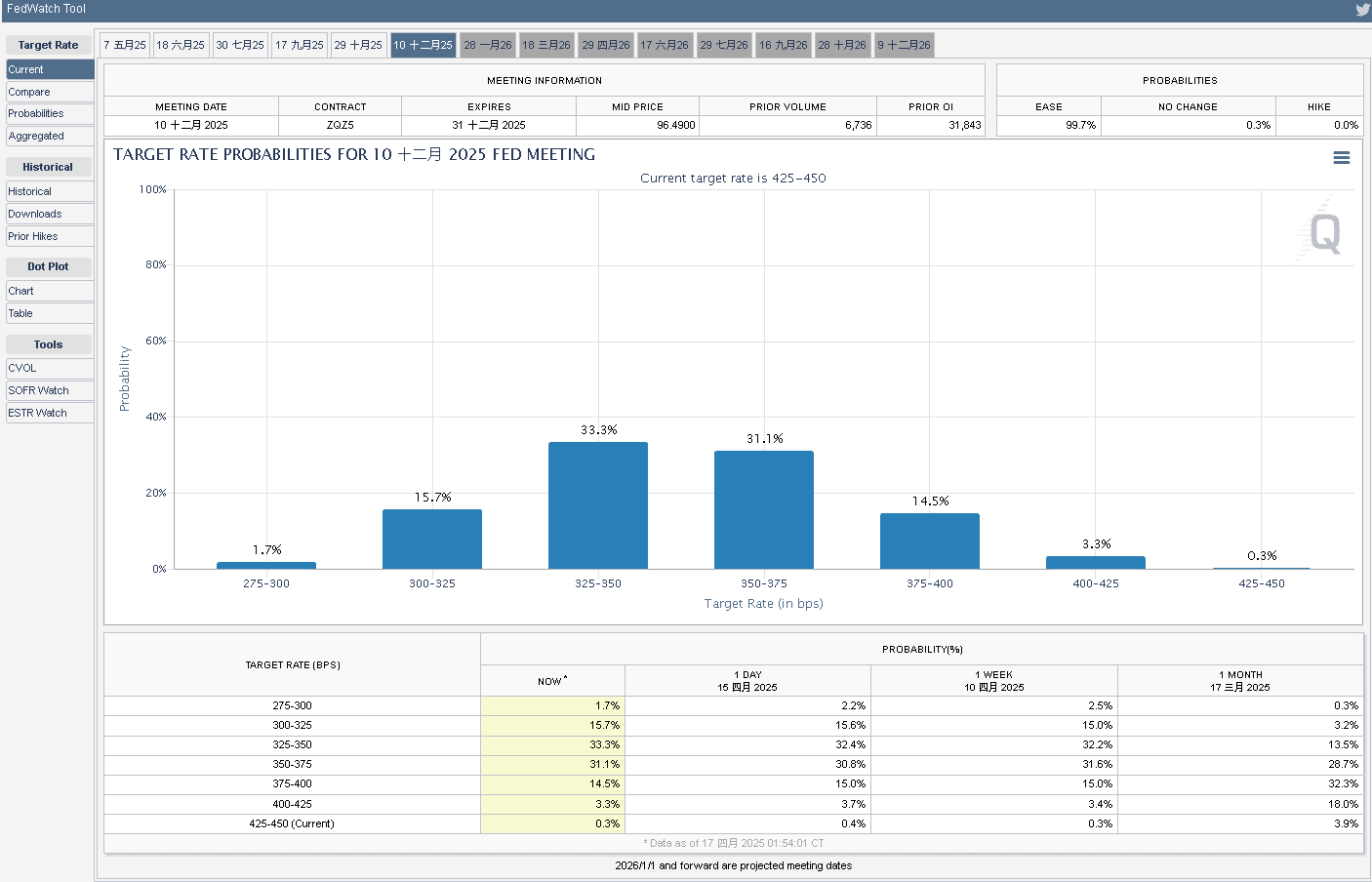Viewport: 1372px width, 882px height.
Task: Click the Historical section header
Action: pyautogui.click(x=49, y=167)
